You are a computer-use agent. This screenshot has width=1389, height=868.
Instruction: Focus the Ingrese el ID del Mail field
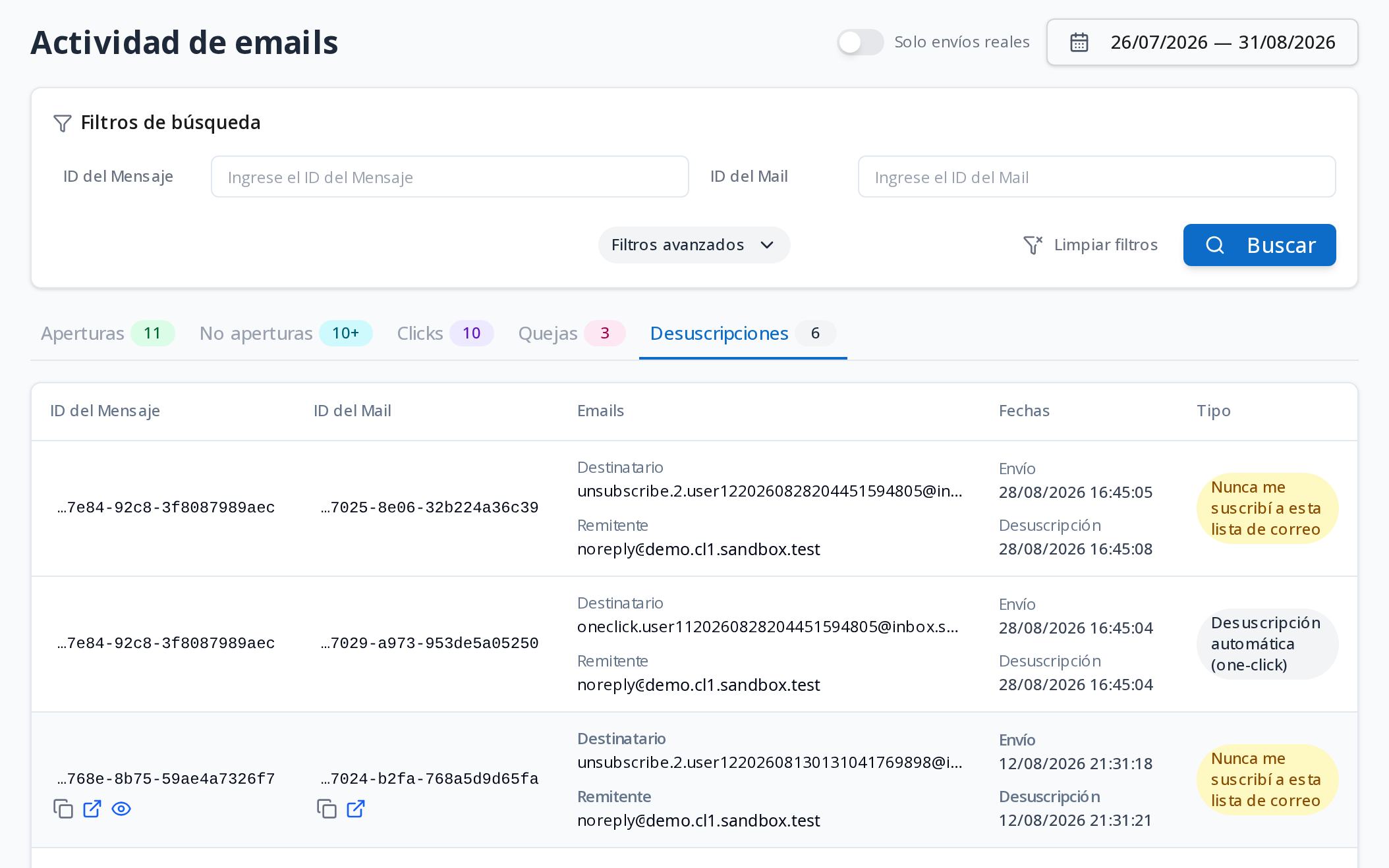(x=1096, y=176)
